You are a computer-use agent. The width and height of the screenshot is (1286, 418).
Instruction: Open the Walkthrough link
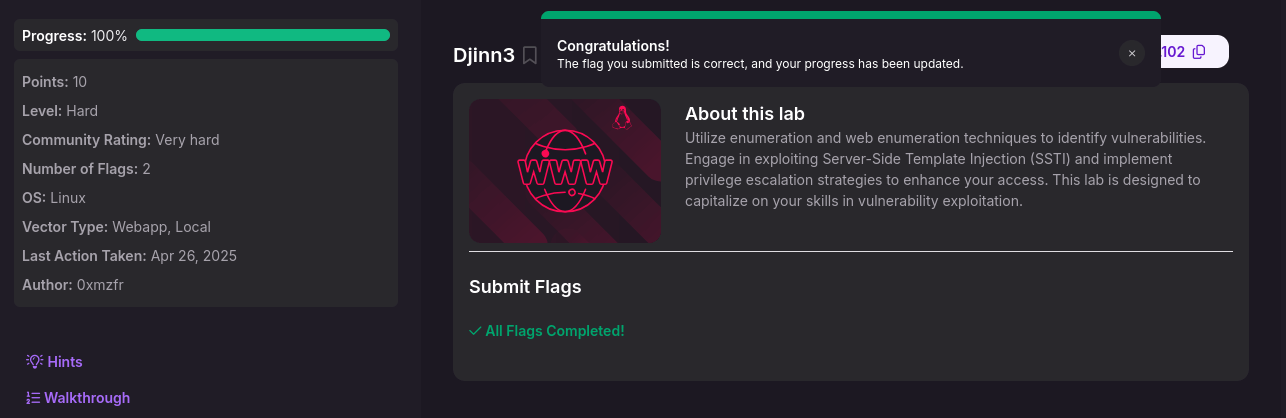click(87, 398)
